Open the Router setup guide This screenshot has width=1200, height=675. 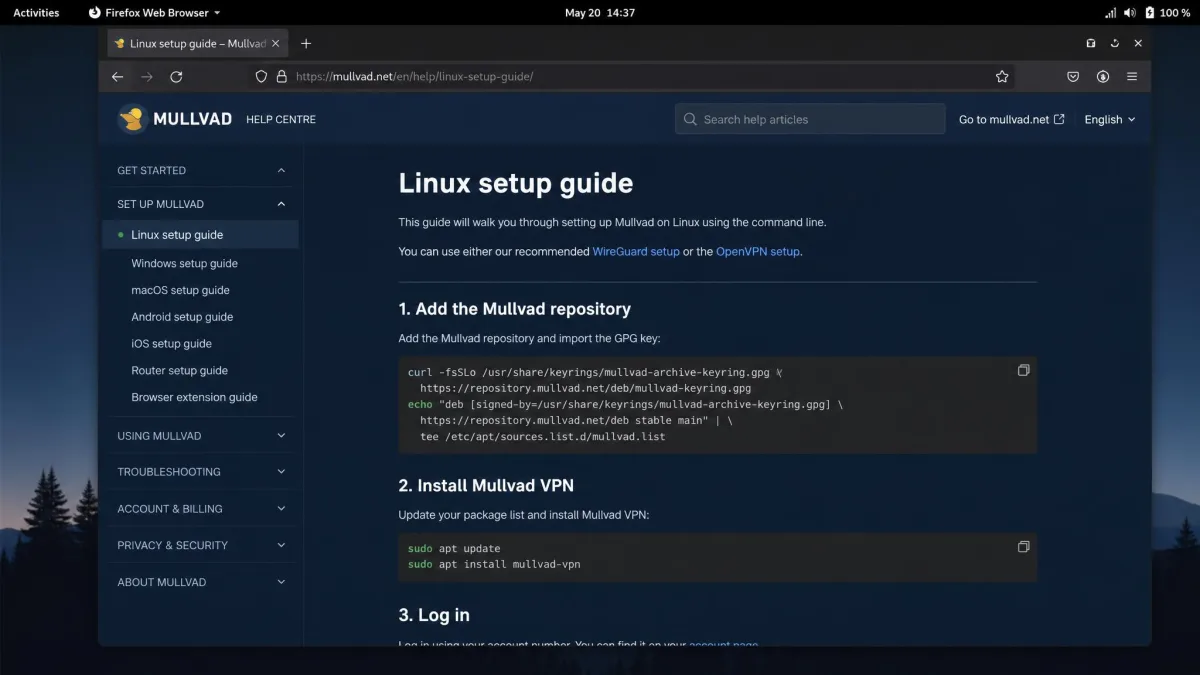click(180, 371)
